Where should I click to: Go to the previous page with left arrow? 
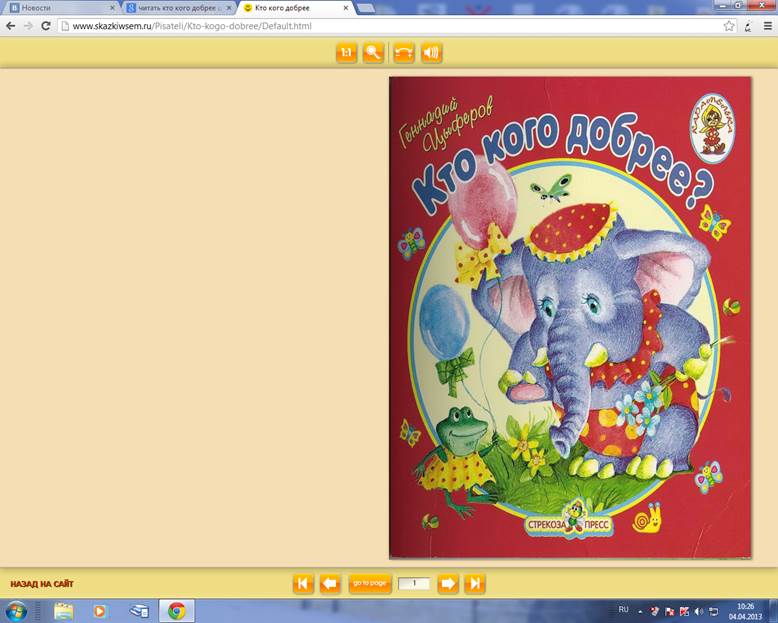(x=330, y=583)
